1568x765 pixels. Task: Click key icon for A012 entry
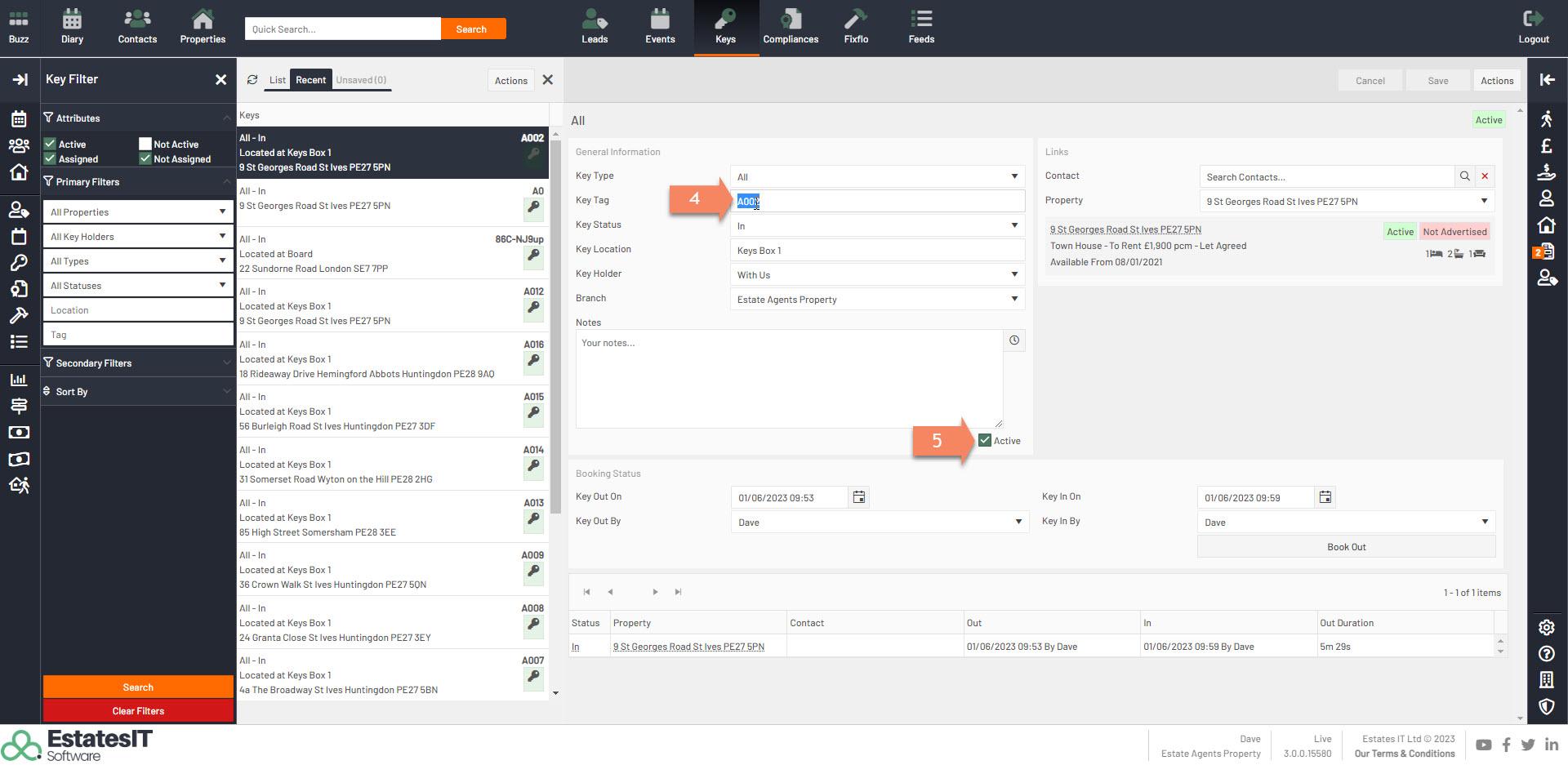coord(533,308)
